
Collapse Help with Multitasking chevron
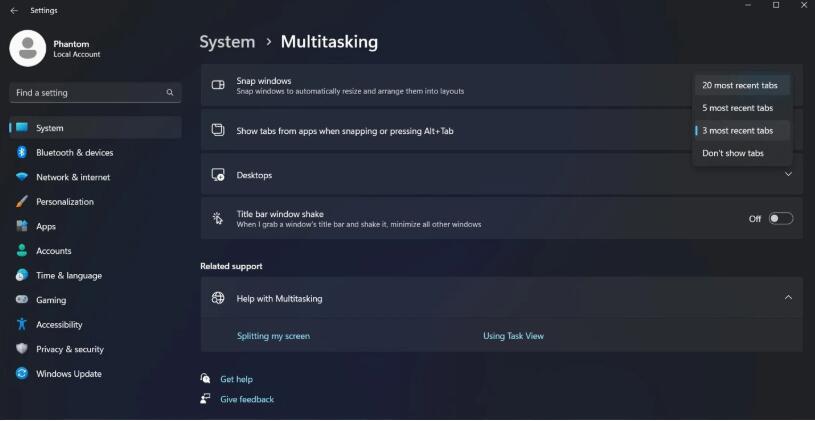(x=788, y=297)
